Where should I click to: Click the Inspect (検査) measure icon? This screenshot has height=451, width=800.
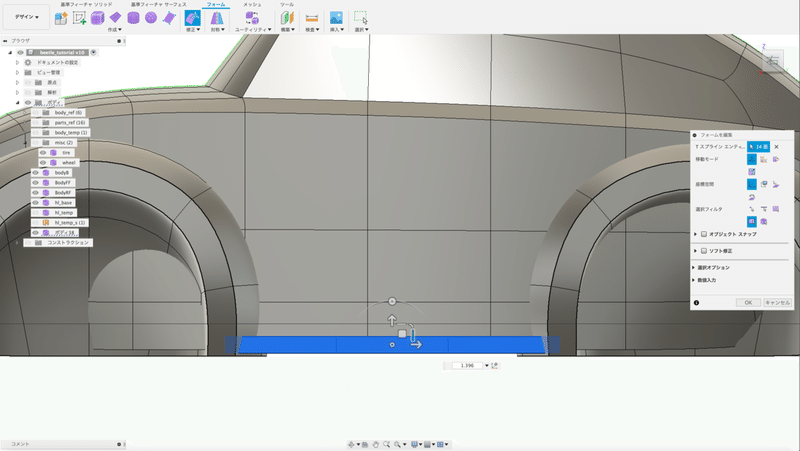coord(312,18)
